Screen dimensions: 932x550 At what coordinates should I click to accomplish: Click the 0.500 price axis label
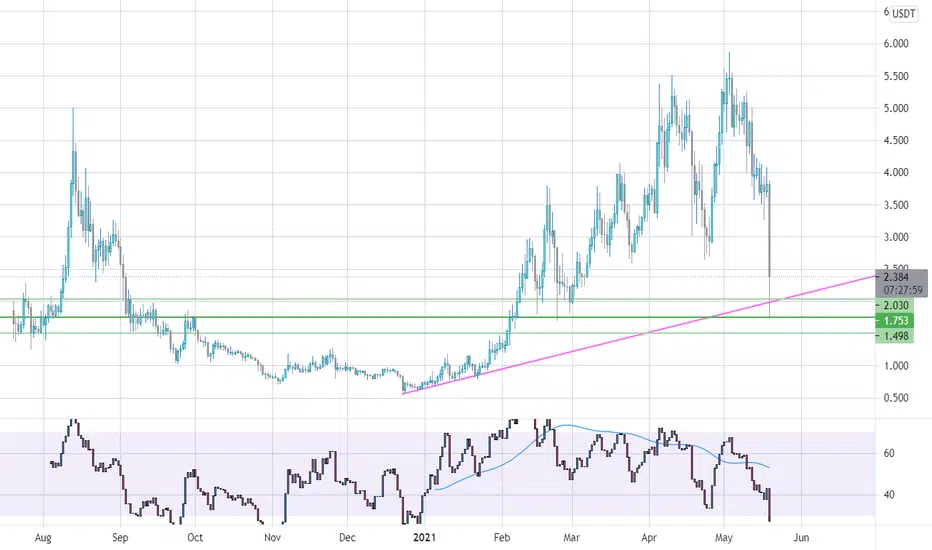point(896,398)
